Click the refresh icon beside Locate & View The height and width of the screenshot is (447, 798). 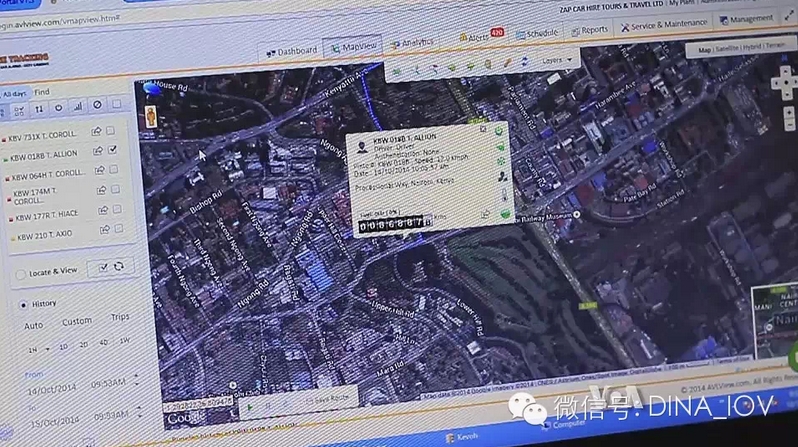pyautogui.click(x=119, y=266)
